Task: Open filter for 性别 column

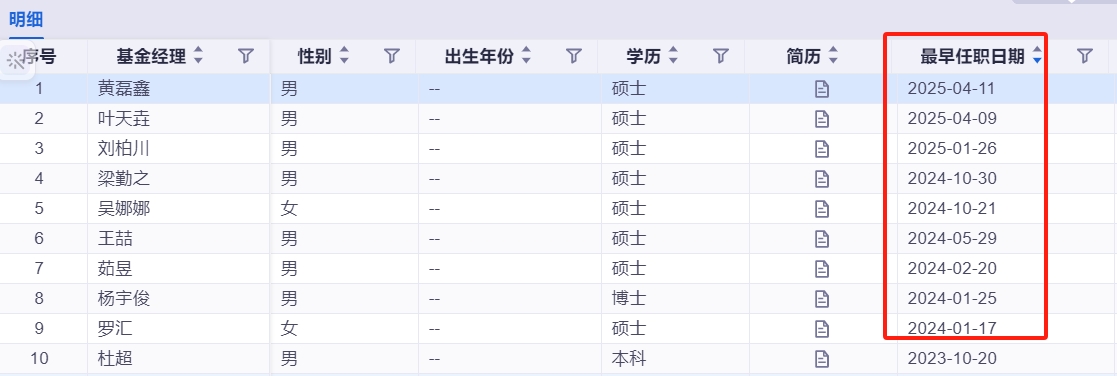Action: coord(392,56)
